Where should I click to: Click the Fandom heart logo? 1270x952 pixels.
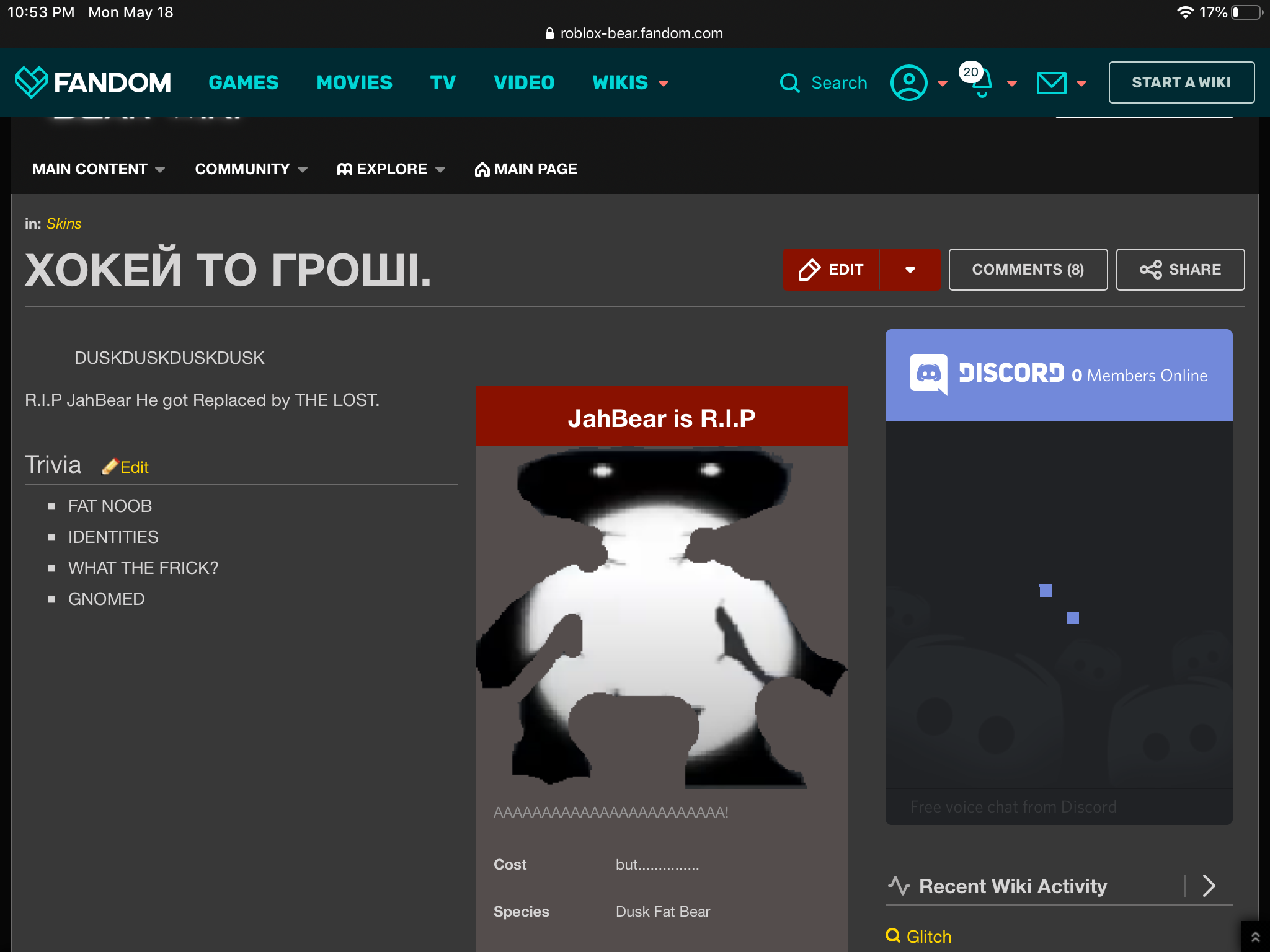pos(31,82)
